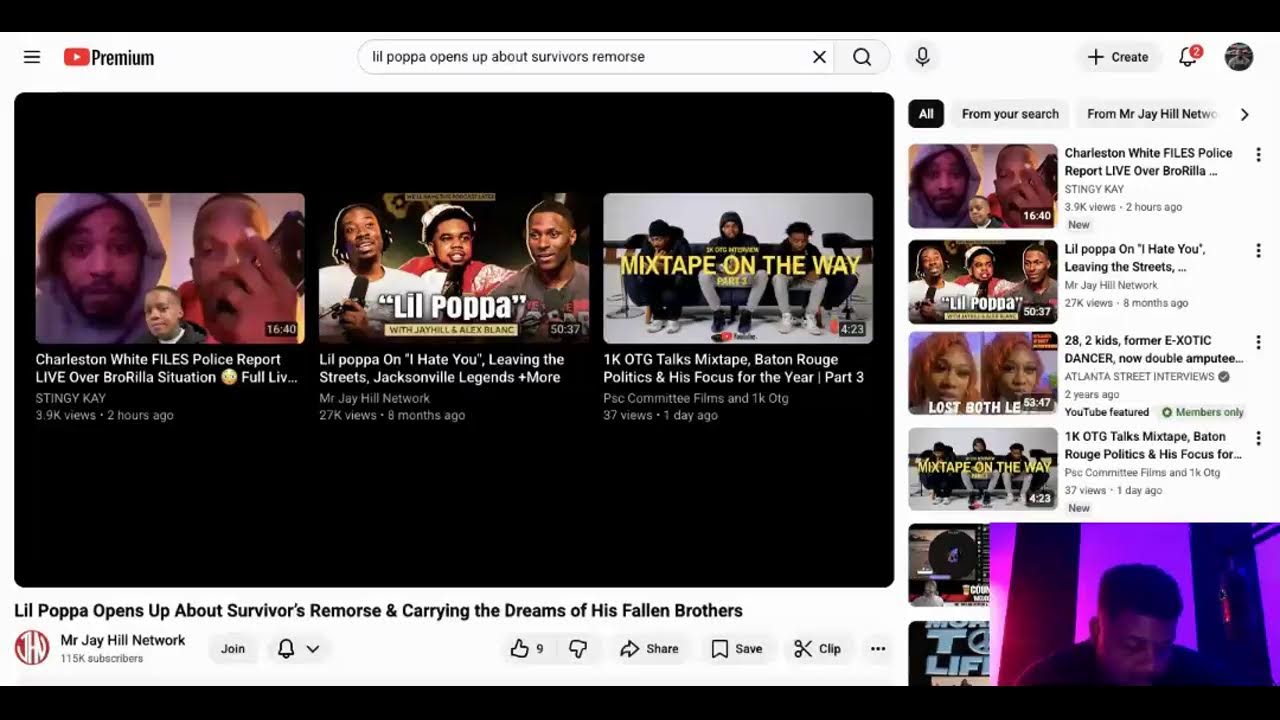
Task: Go to YouTube Premium home logo
Action: pyautogui.click(x=109, y=58)
